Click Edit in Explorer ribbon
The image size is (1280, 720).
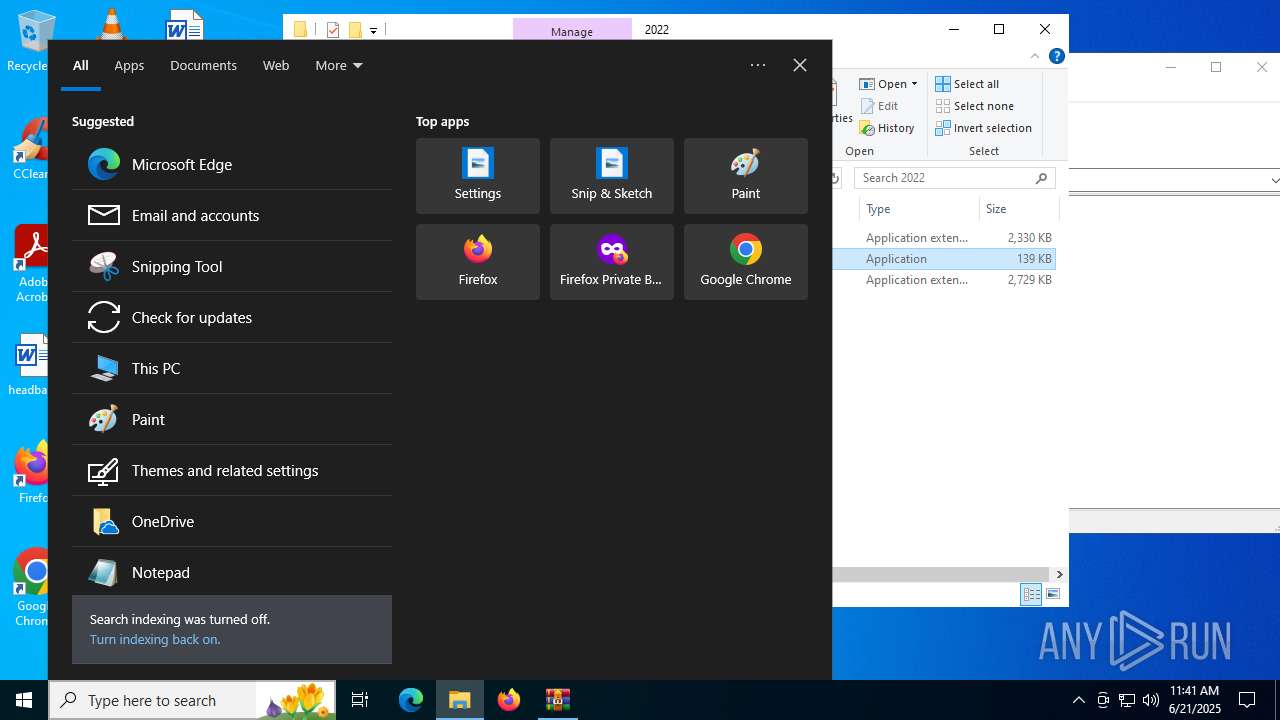(879, 106)
